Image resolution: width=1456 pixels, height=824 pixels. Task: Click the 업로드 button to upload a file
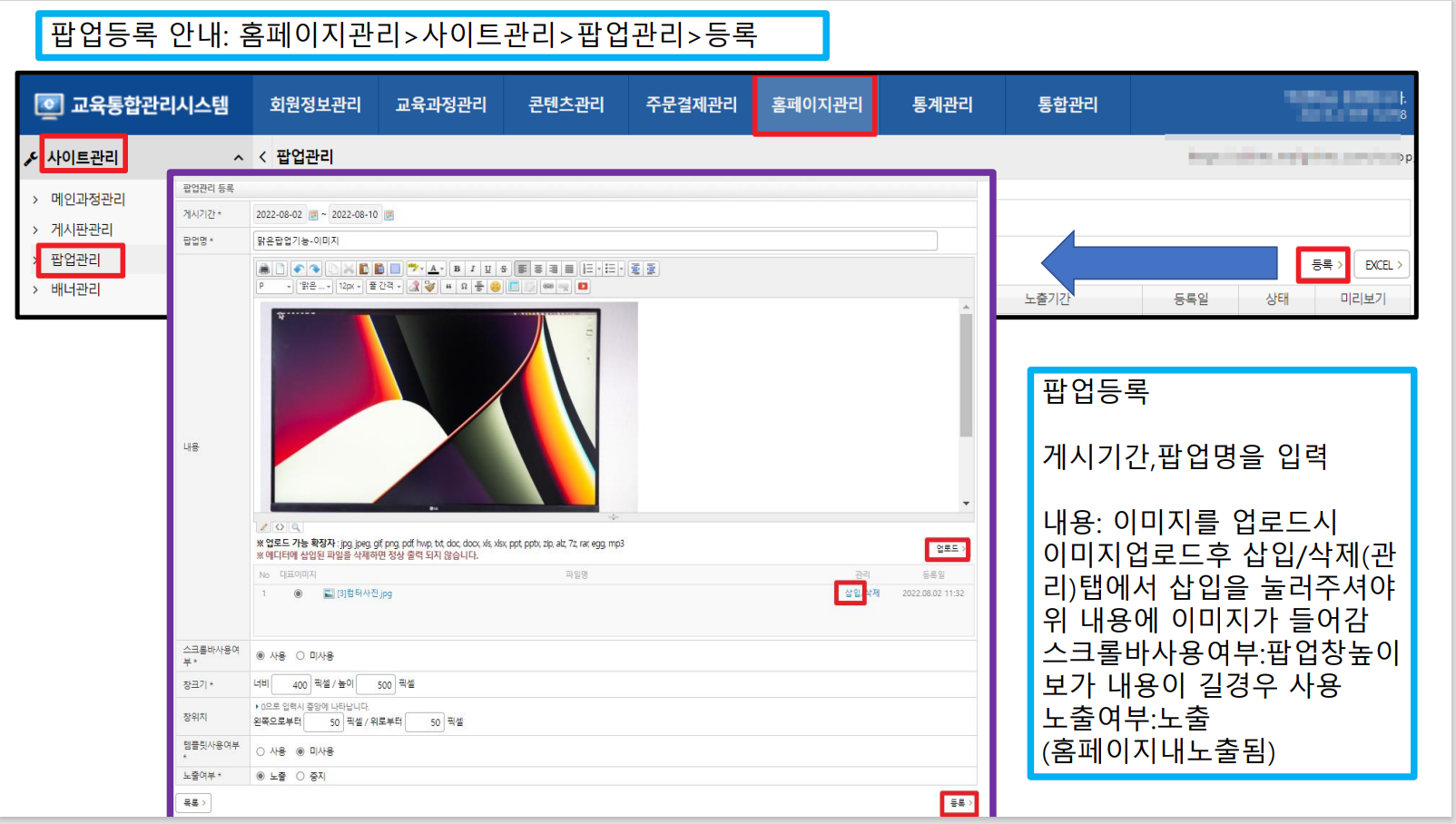(x=947, y=549)
